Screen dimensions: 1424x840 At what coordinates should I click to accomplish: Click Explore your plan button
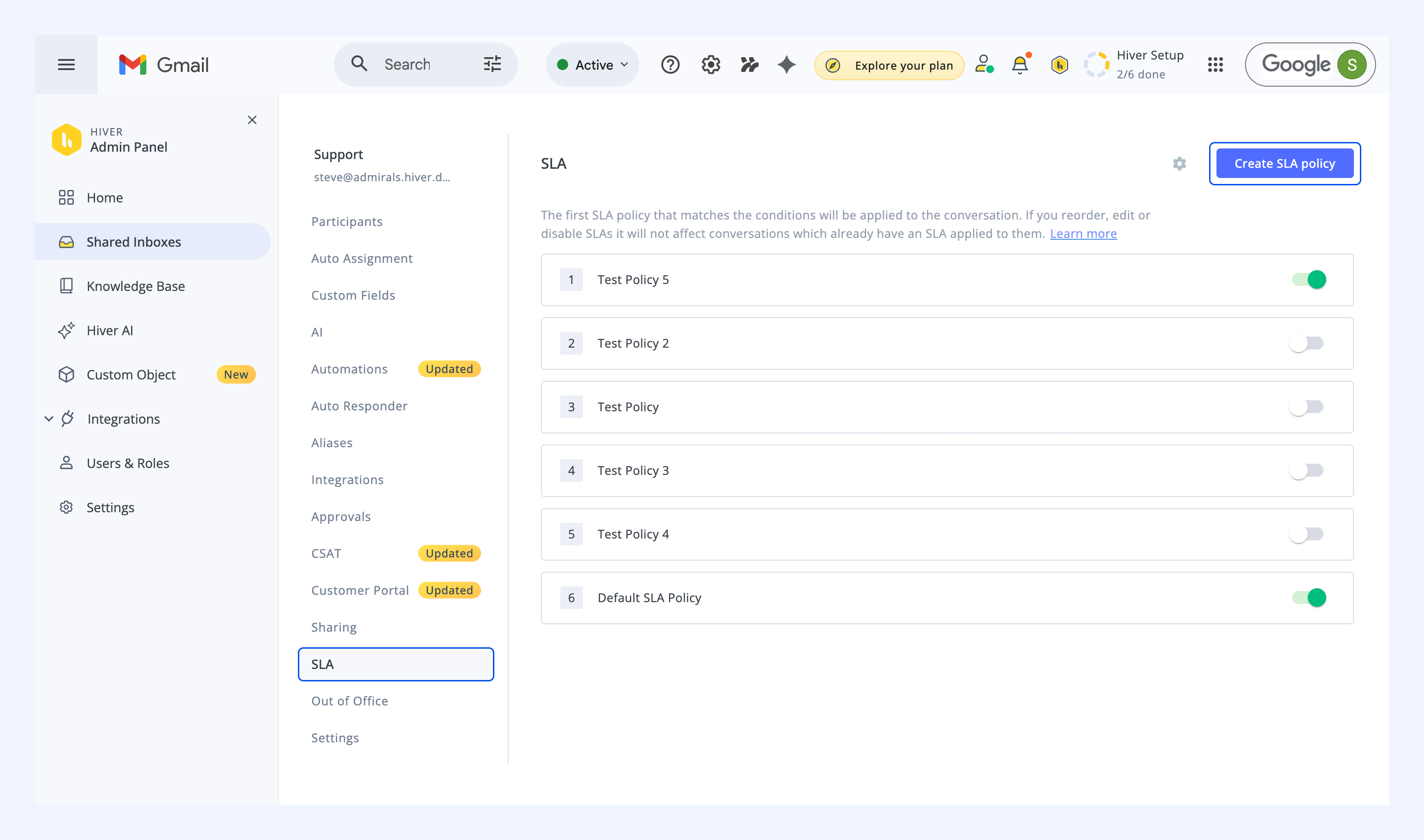[889, 65]
